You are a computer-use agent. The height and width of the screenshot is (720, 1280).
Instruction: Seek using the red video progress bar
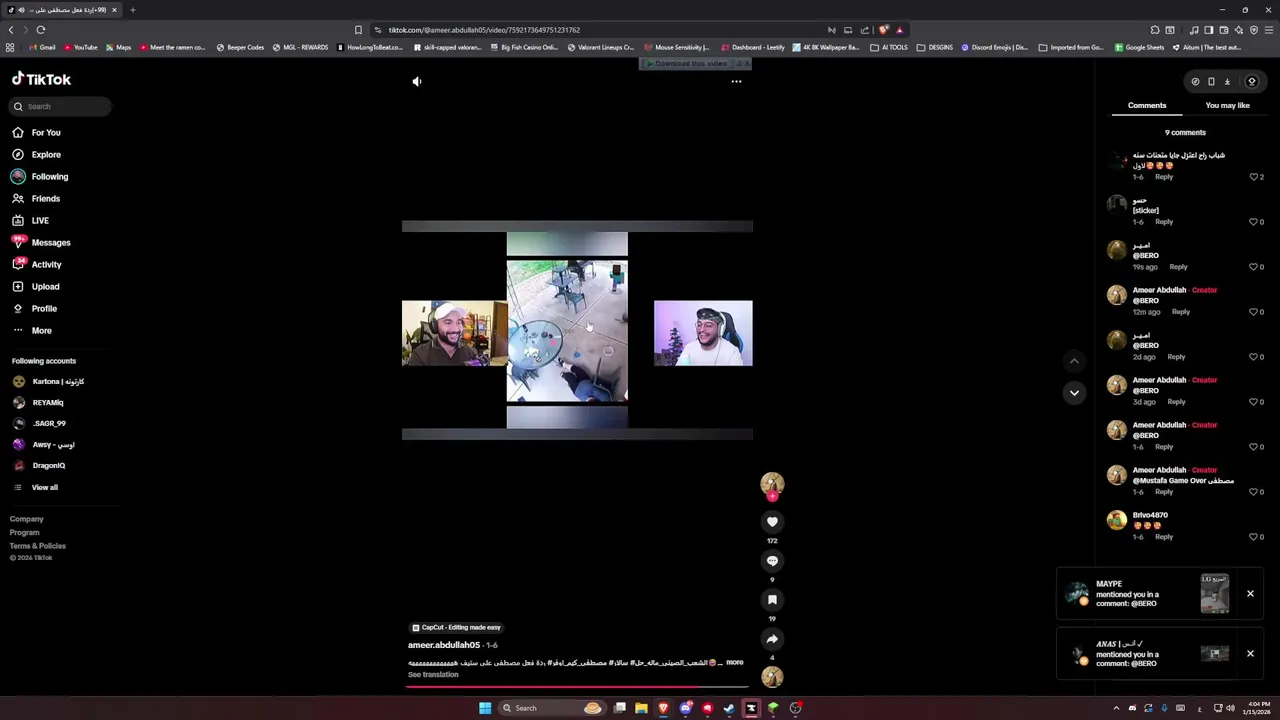577,688
